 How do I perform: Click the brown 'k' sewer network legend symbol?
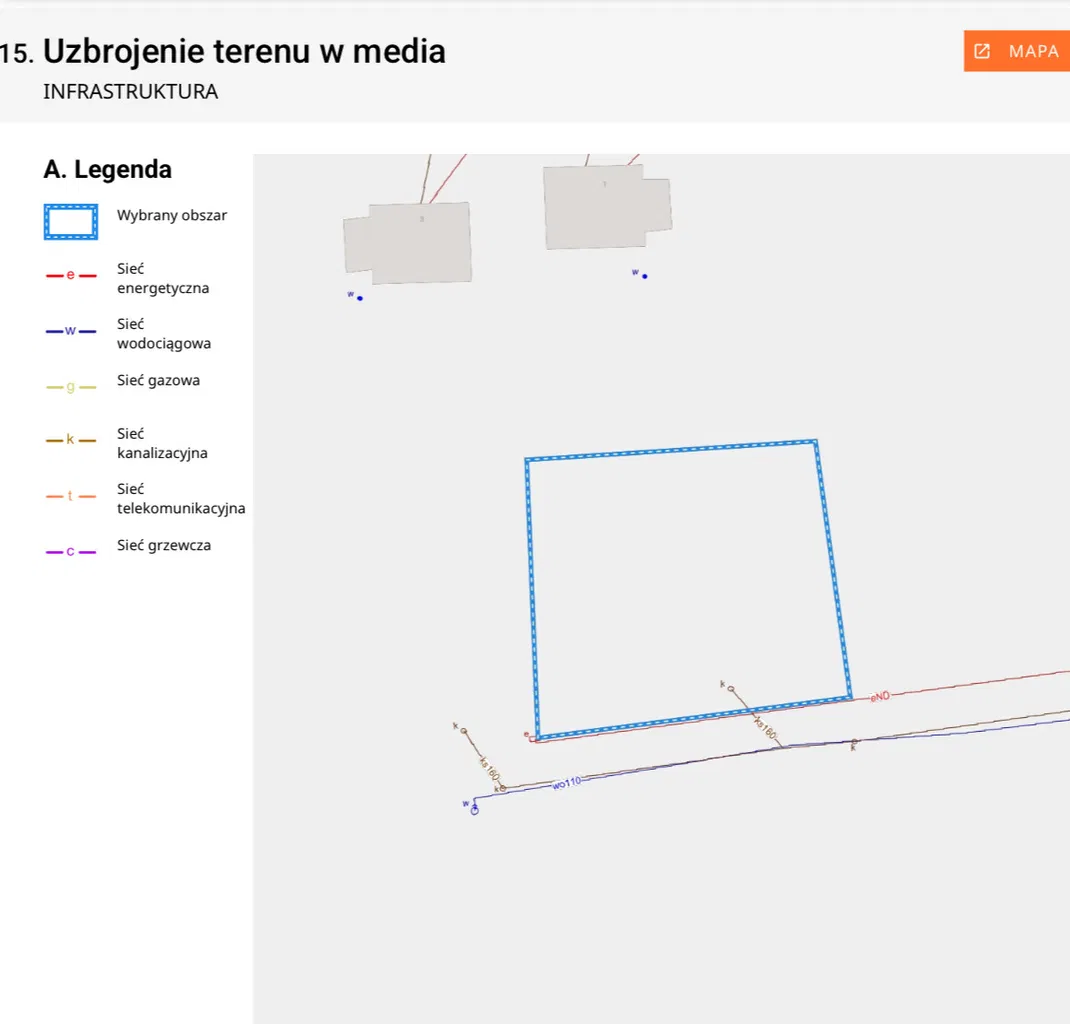point(71,440)
